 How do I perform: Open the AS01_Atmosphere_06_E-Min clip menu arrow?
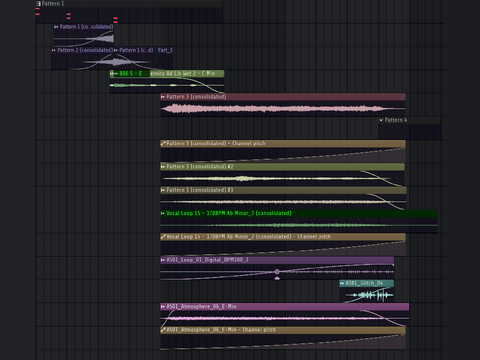163,307
